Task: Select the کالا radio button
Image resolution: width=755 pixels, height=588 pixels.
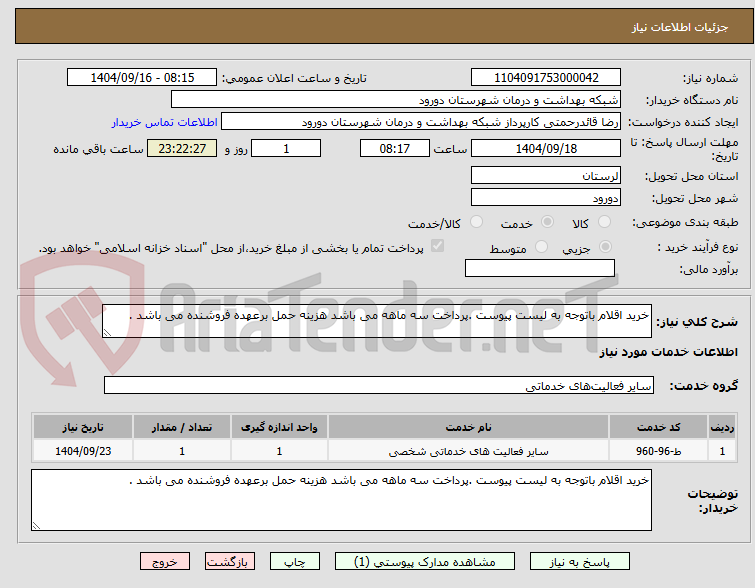Action: [x=604, y=222]
